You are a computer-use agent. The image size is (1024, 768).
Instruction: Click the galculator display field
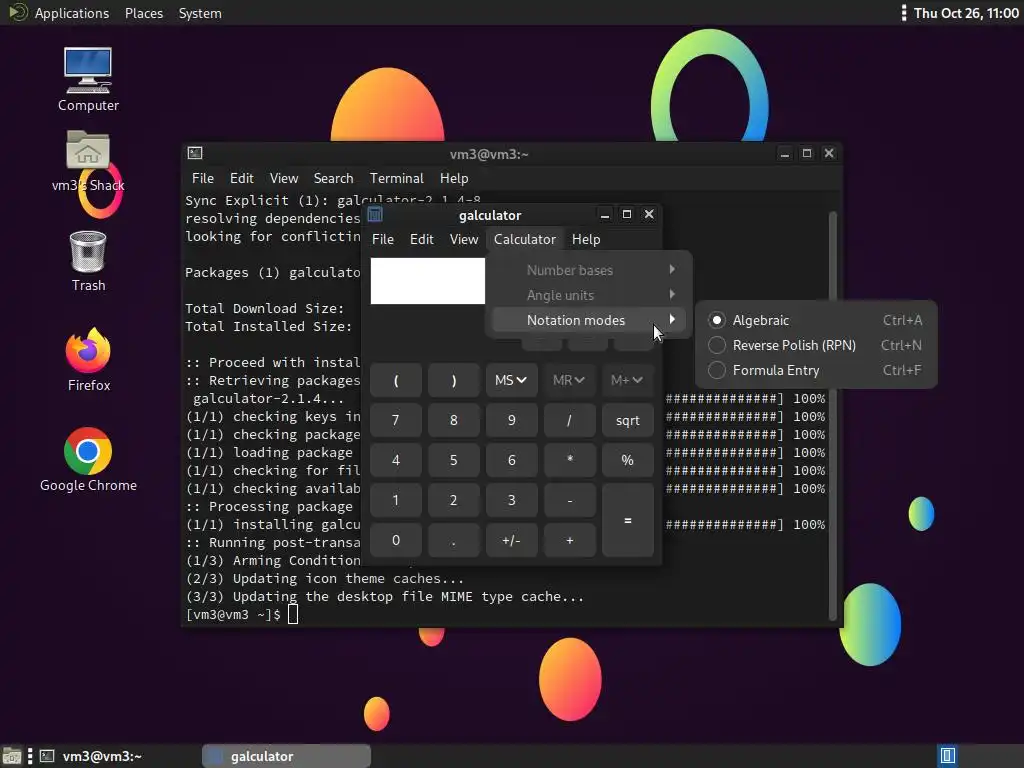coord(428,281)
